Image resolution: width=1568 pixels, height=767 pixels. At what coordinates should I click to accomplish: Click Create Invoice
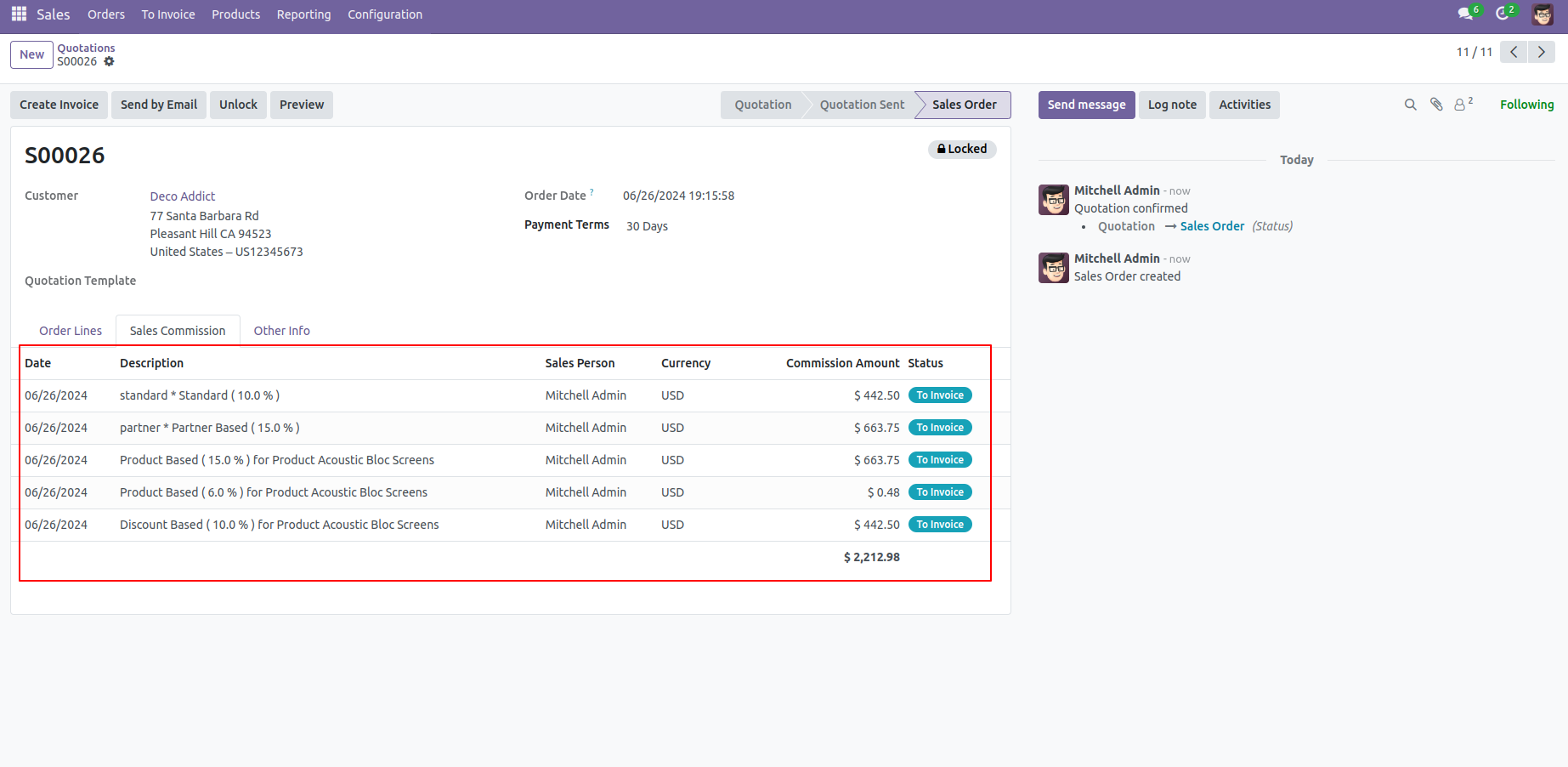59,104
